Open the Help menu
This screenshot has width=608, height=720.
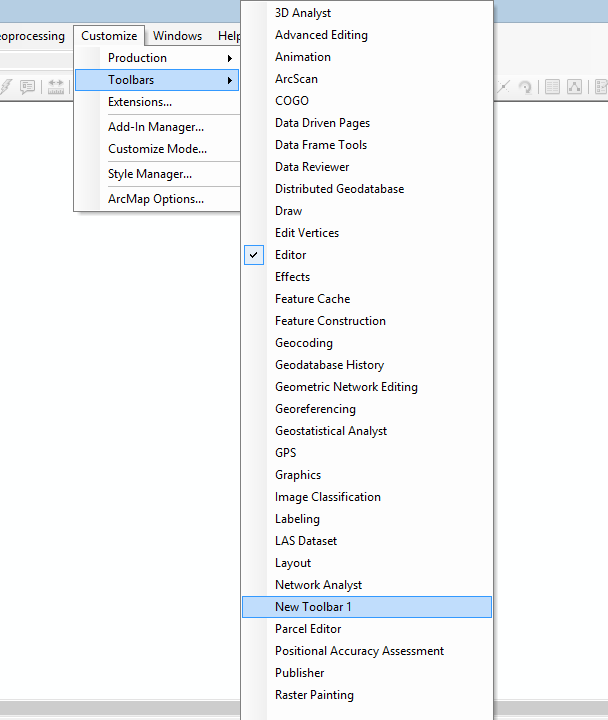pos(229,36)
